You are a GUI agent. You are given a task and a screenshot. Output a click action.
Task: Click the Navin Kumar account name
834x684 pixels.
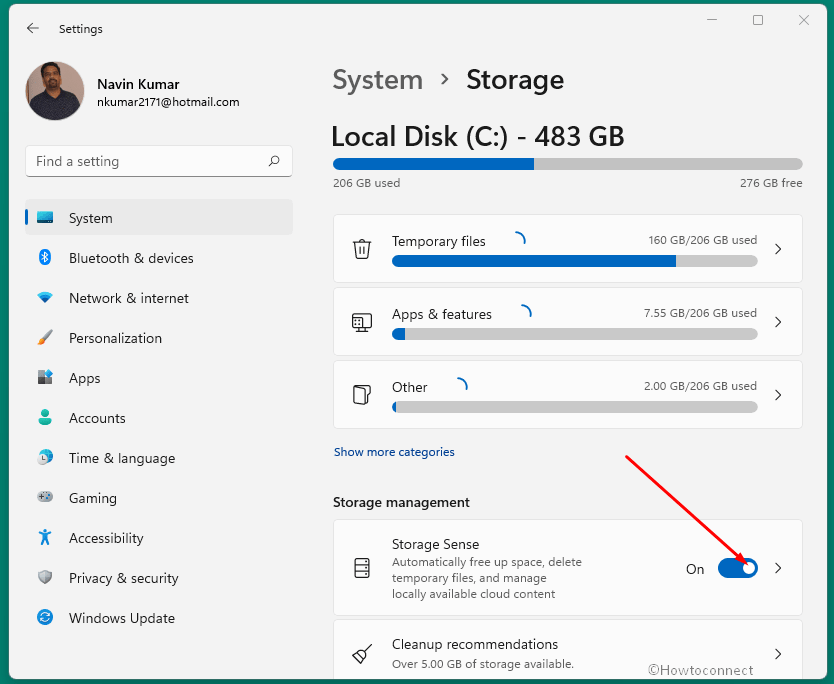tap(138, 84)
